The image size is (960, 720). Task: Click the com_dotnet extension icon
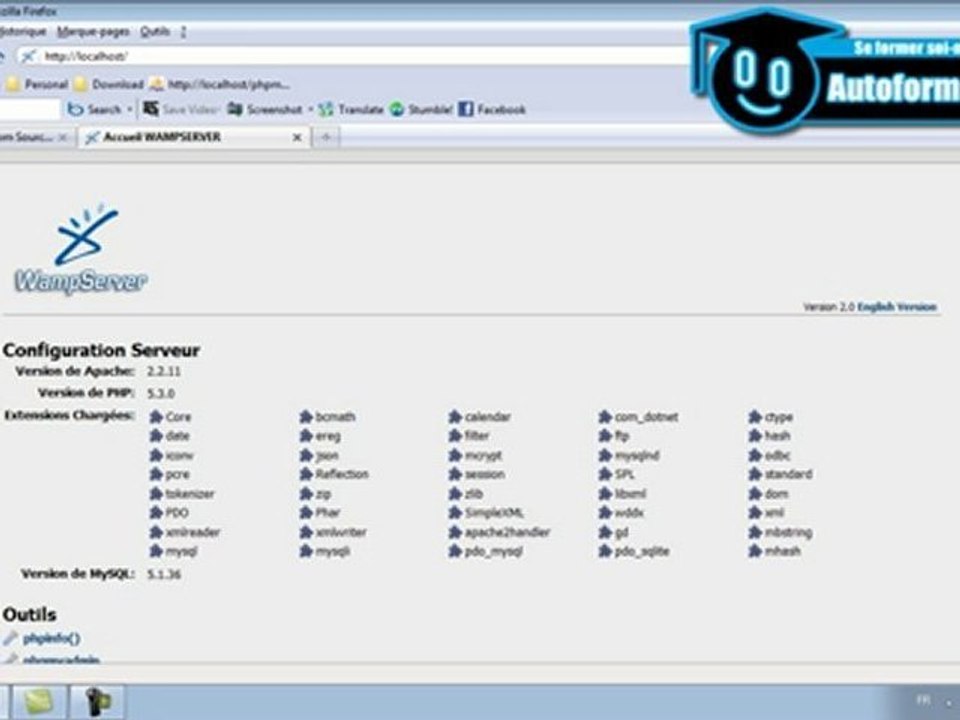(605, 417)
